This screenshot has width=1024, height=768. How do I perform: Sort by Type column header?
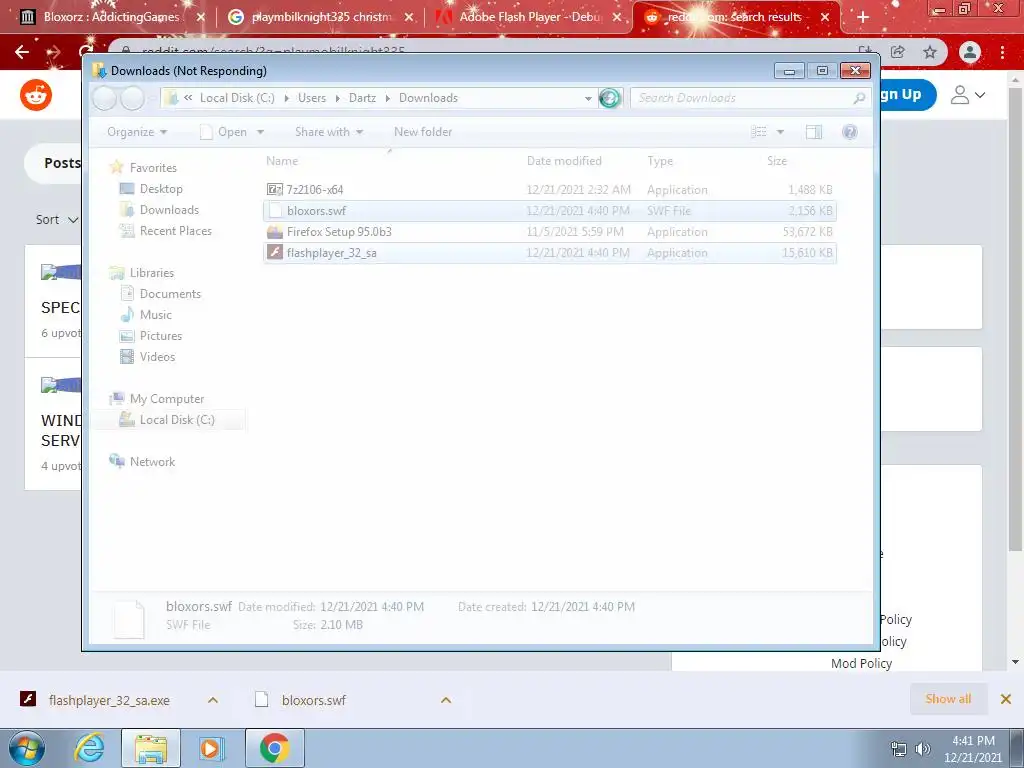[660, 161]
